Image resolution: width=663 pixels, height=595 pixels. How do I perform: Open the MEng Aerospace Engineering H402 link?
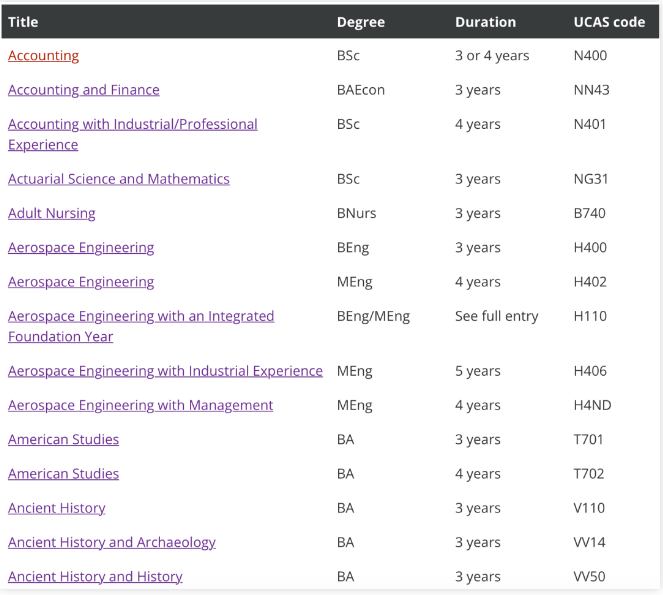coord(81,282)
